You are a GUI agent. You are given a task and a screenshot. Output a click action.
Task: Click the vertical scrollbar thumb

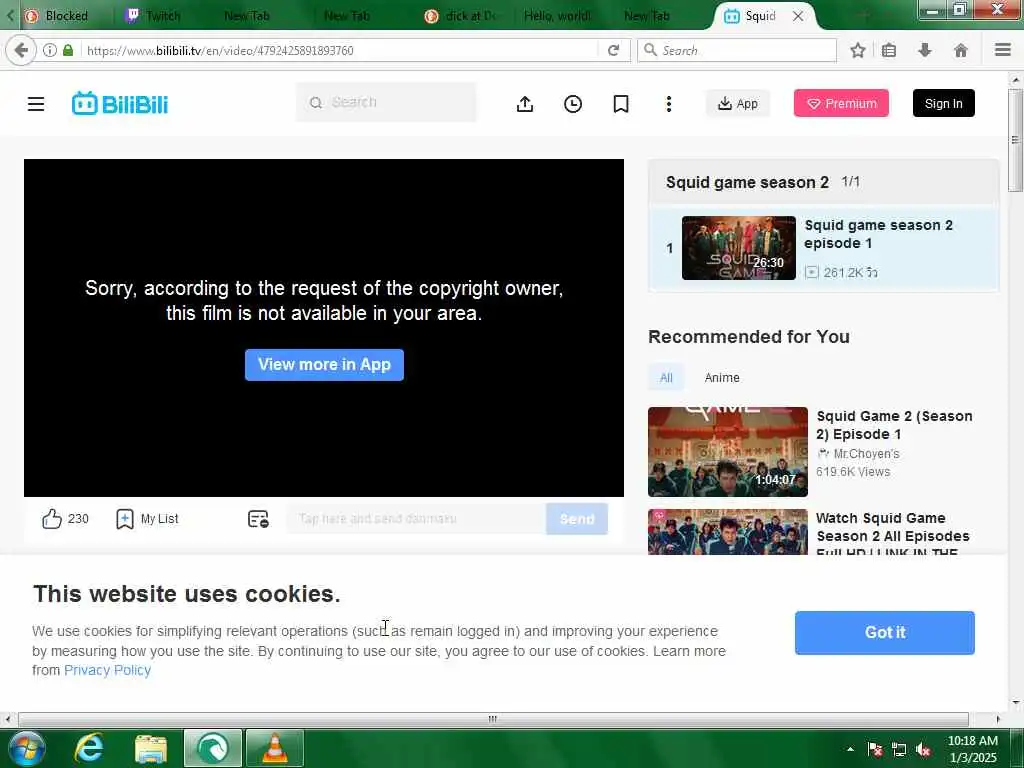click(x=1016, y=140)
